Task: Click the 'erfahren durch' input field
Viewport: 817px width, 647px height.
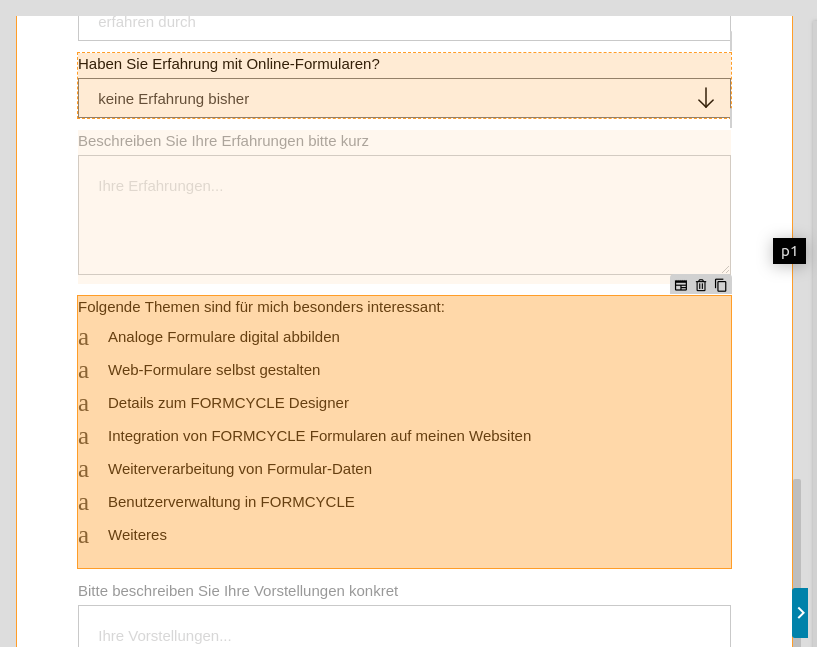Action: click(x=404, y=28)
